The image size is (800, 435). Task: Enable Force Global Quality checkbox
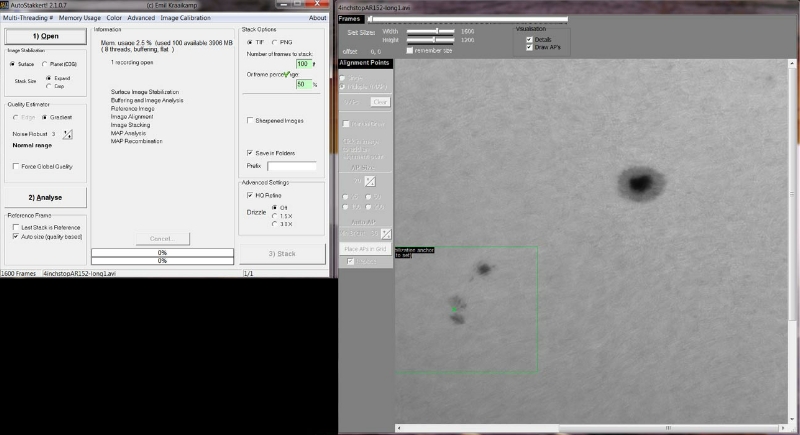[15, 167]
